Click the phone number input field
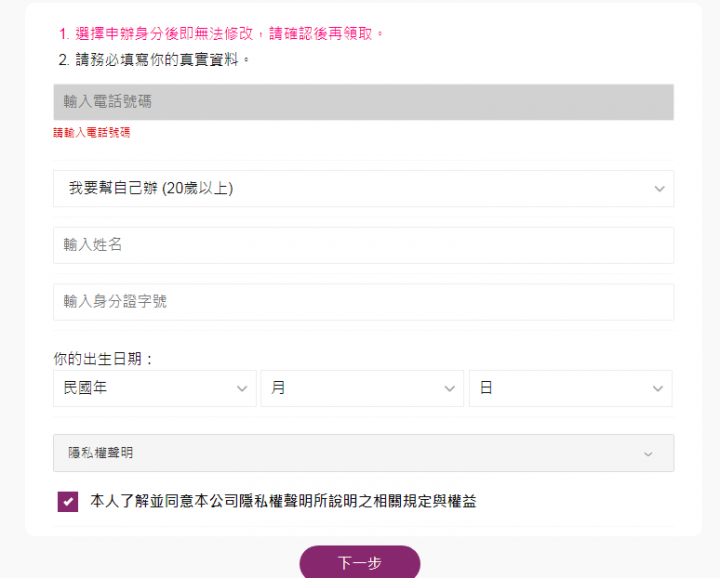720x578 pixels. coord(363,102)
